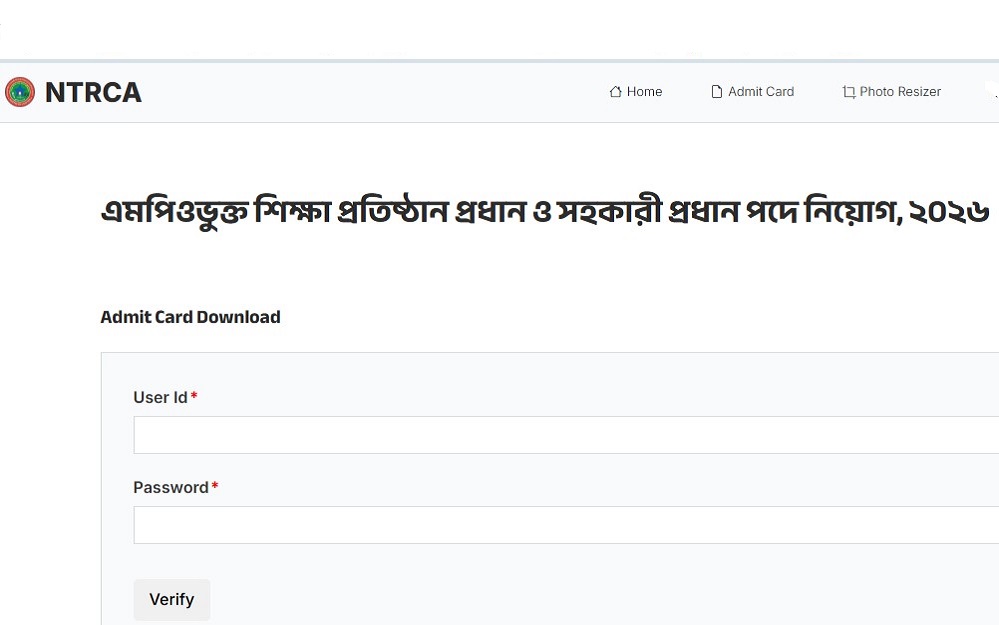Open the Photo Resizer menu item
The height and width of the screenshot is (625, 999).
point(899,92)
